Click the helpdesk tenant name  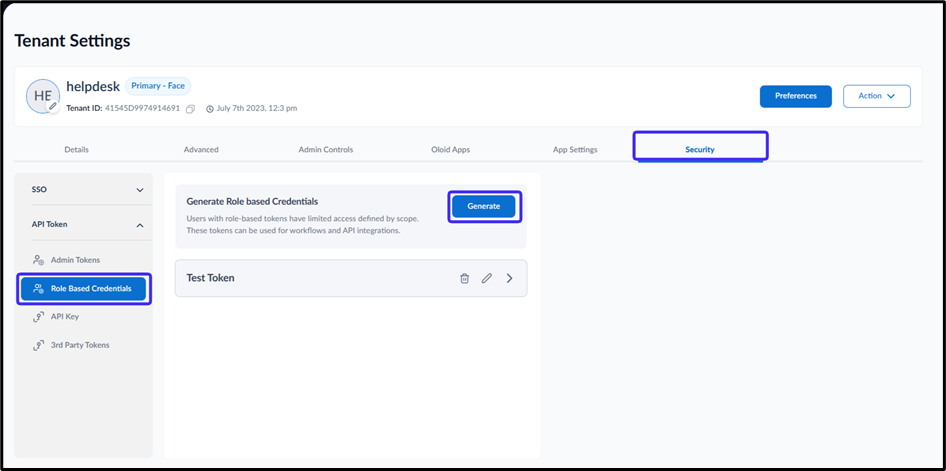(x=93, y=86)
